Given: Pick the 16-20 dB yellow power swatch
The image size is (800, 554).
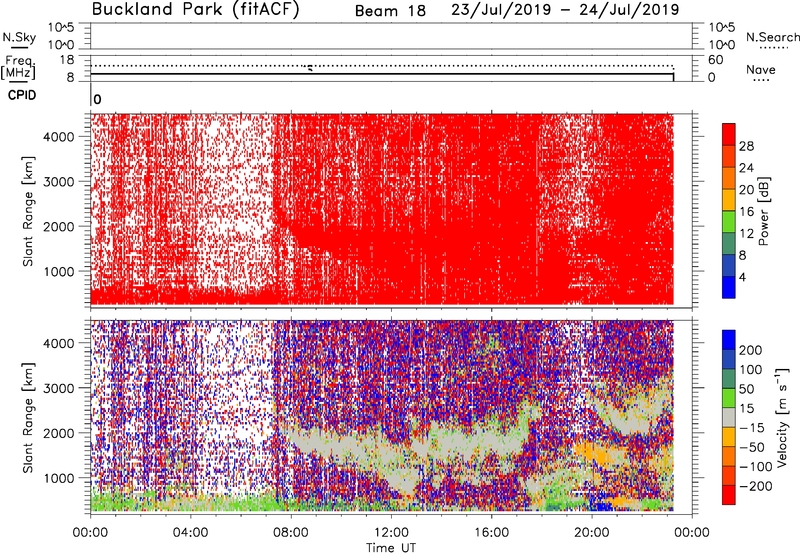Looking at the screenshot, I should pos(729,200).
